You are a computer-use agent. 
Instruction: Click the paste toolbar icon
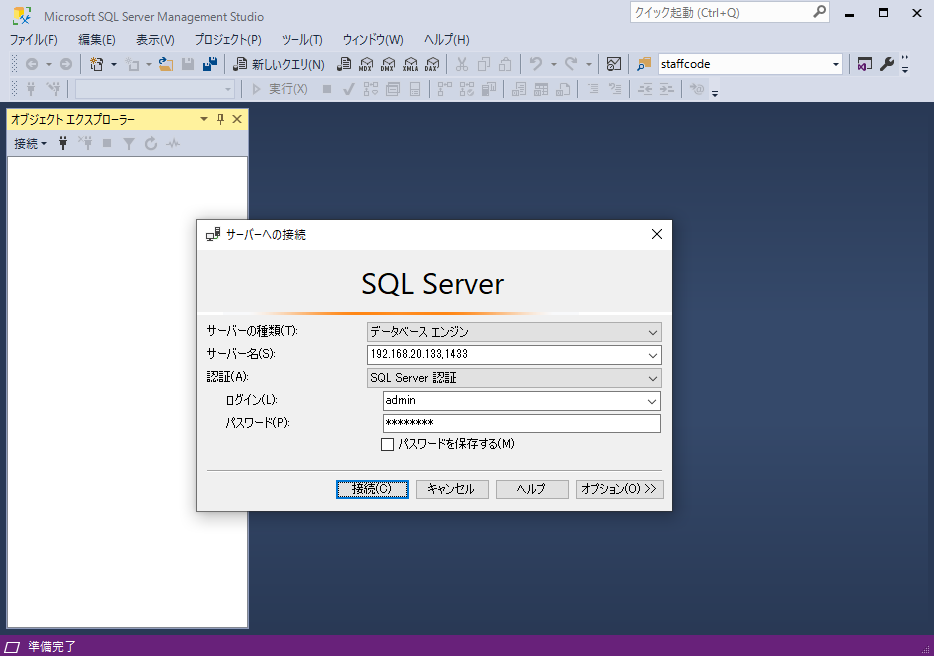click(x=505, y=64)
